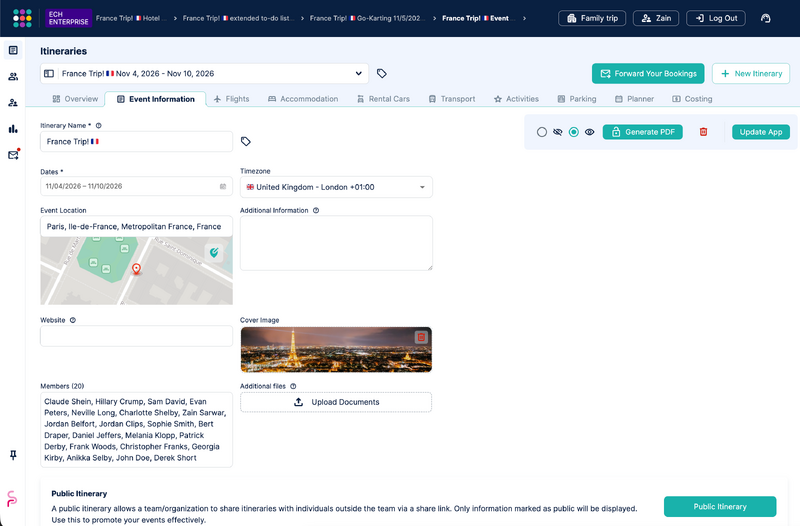Click the calendar icon in Dates field
The width and height of the screenshot is (800, 526).
coord(223,186)
